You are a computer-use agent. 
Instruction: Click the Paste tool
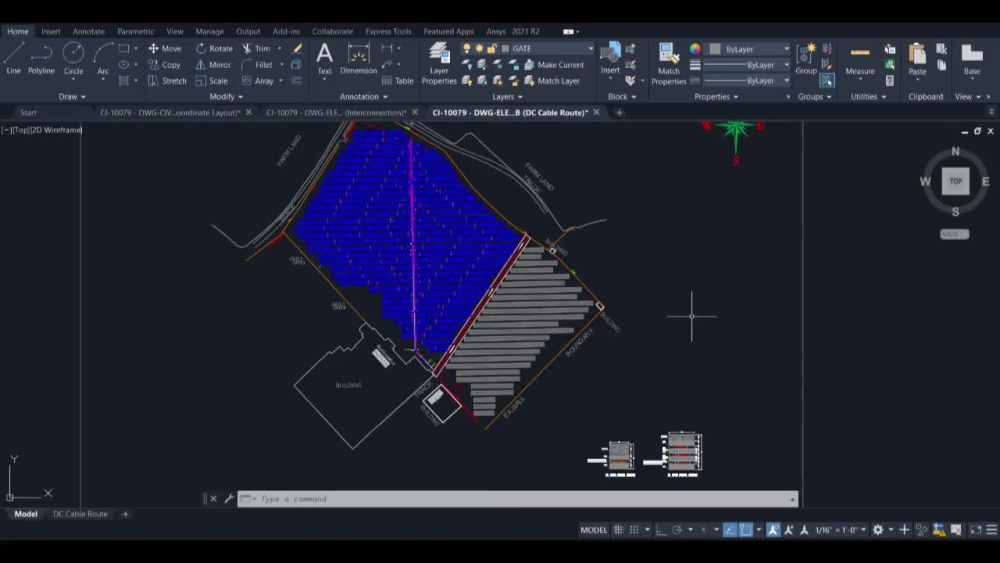(917, 59)
